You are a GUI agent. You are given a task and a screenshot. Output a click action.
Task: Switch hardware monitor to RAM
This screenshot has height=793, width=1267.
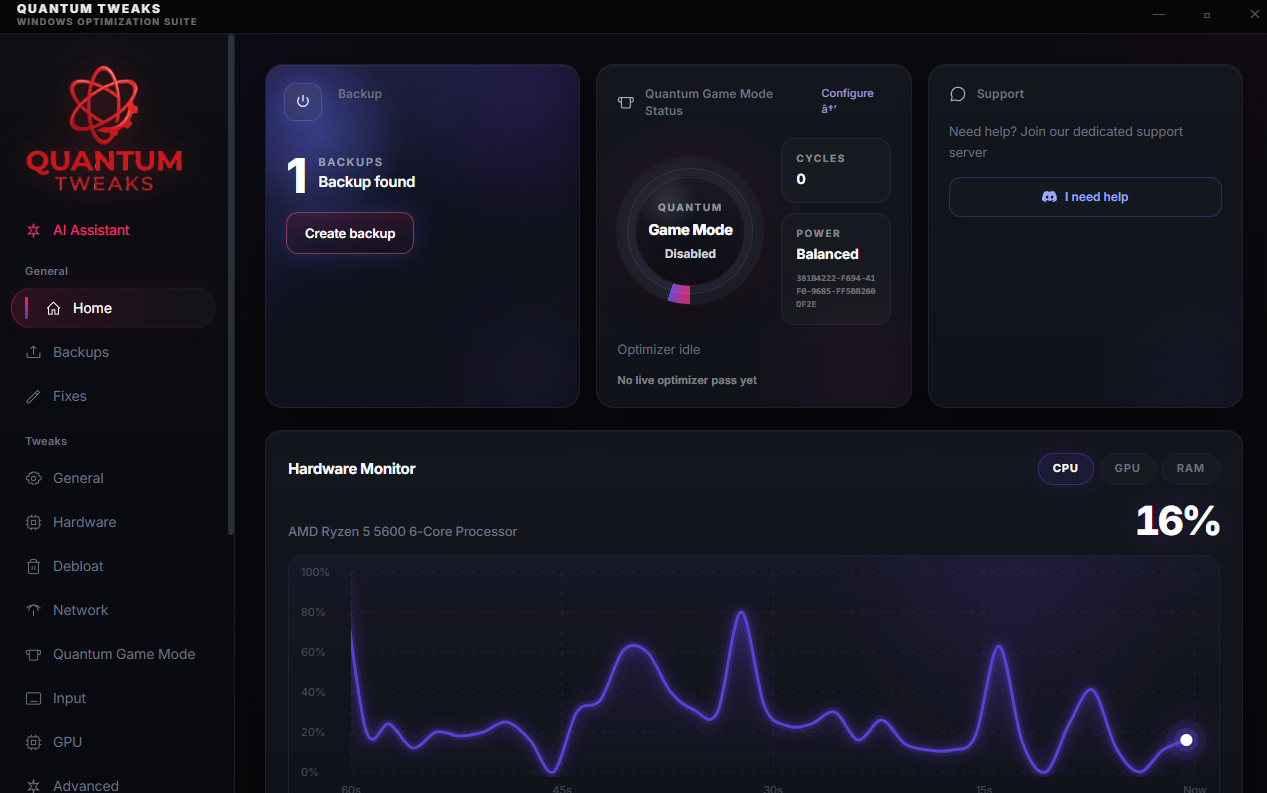(1190, 468)
